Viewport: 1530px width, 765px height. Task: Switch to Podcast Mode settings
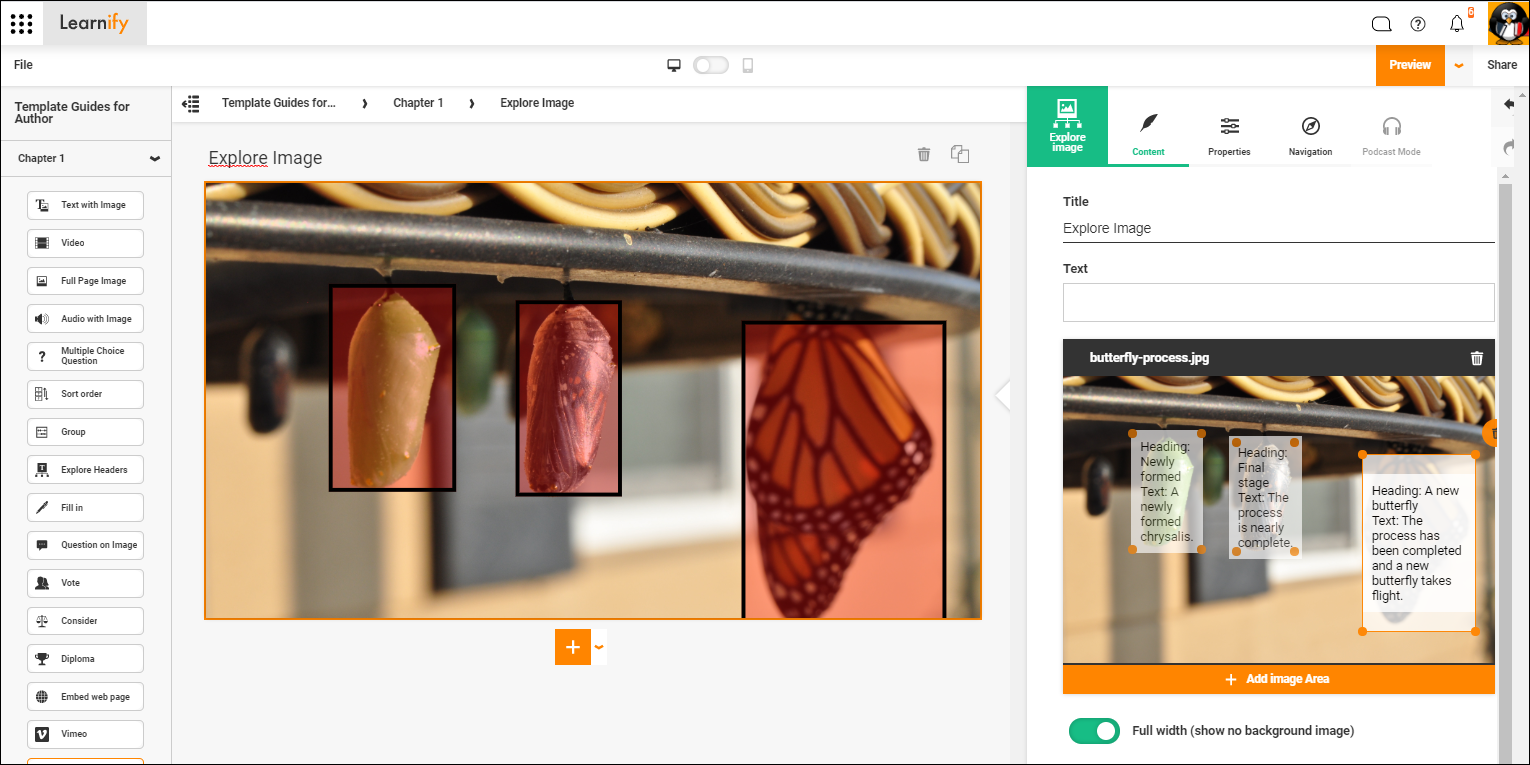pyautogui.click(x=1391, y=135)
